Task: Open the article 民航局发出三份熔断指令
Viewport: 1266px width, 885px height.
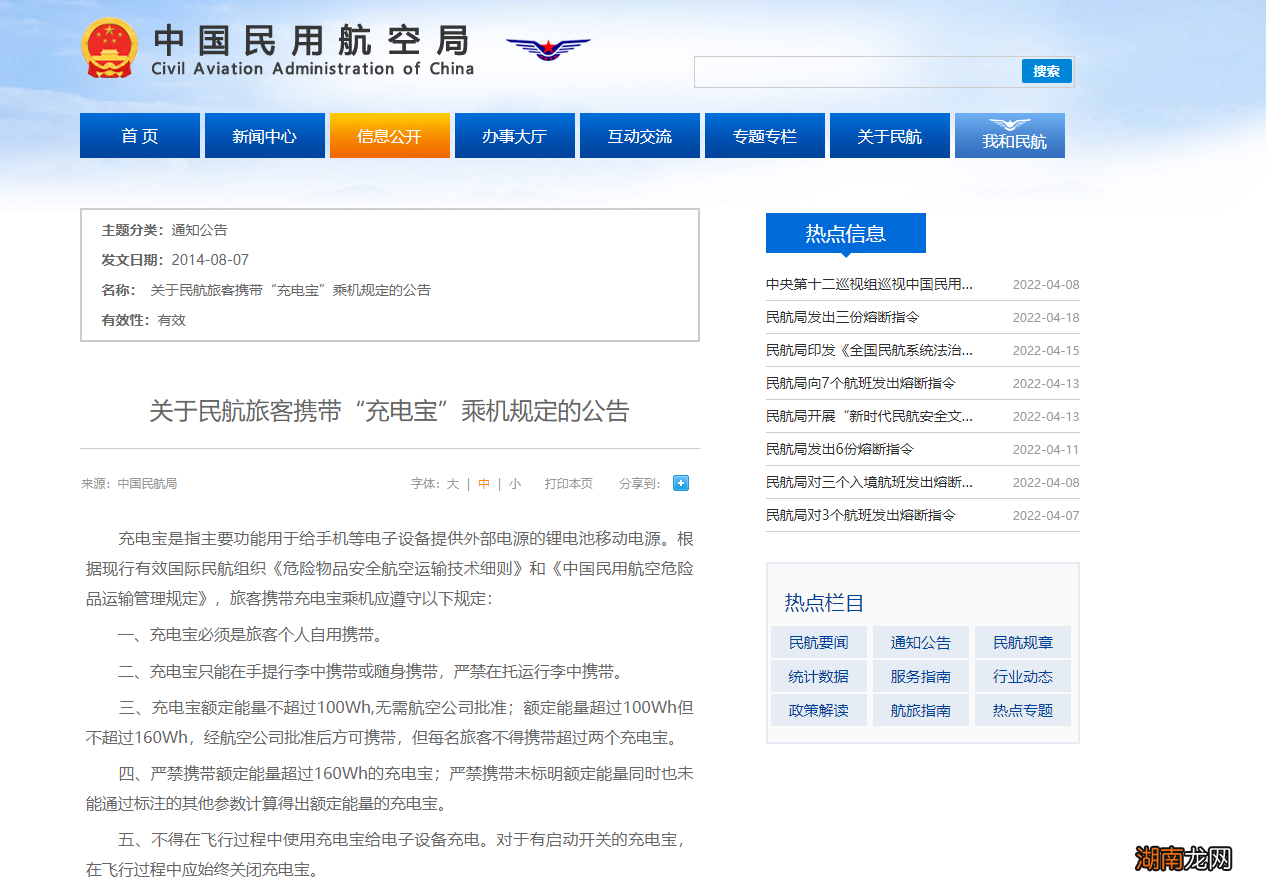Action: click(x=843, y=317)
